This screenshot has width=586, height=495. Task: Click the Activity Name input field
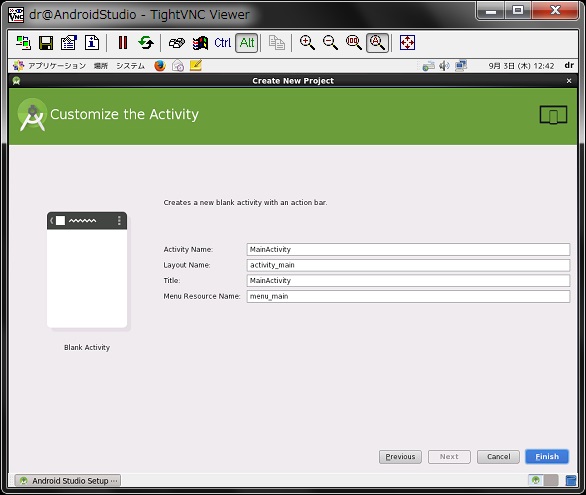tap(408, 250)
